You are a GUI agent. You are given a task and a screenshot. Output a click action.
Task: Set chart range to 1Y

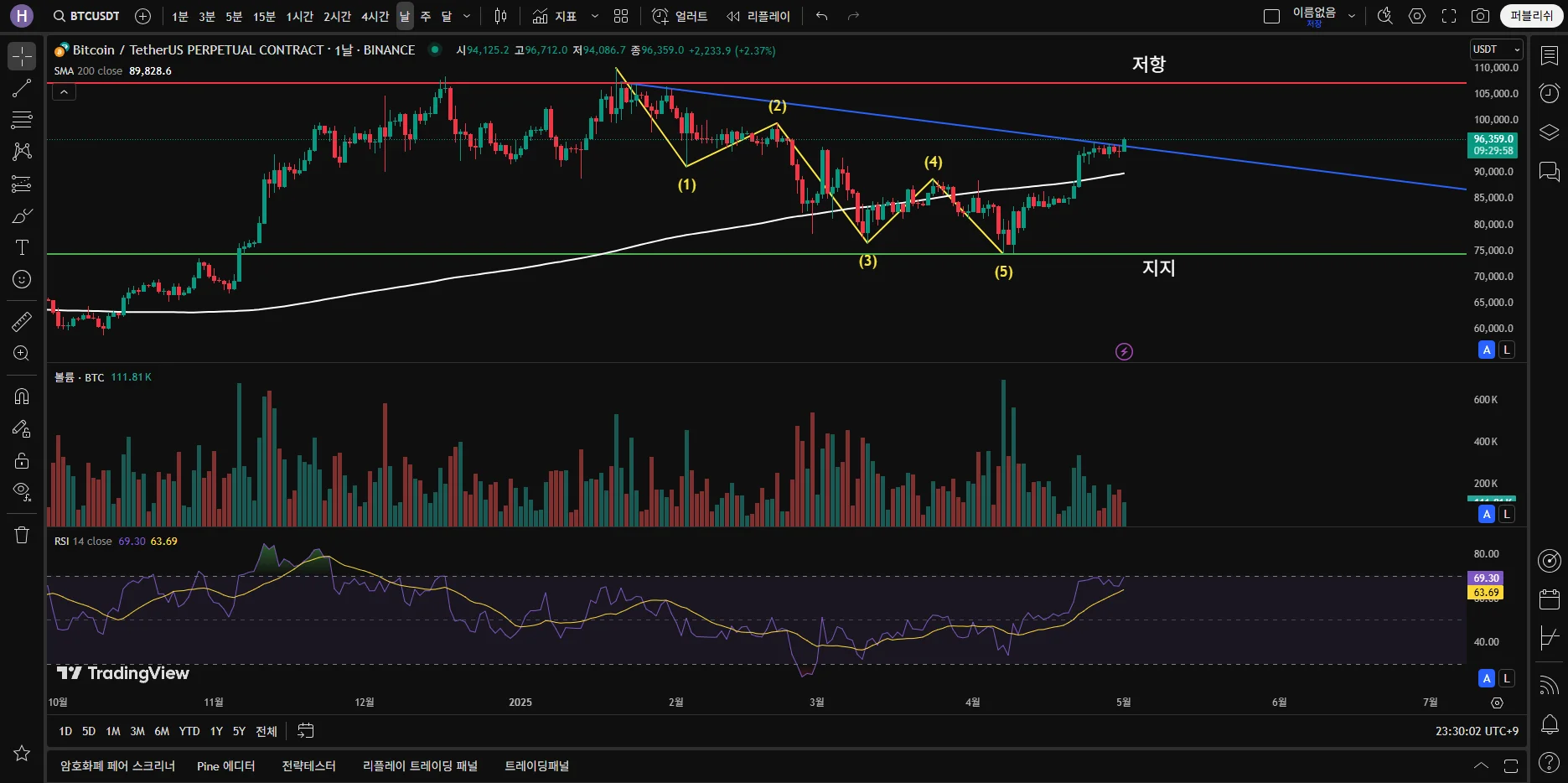[x=216, y=731]
